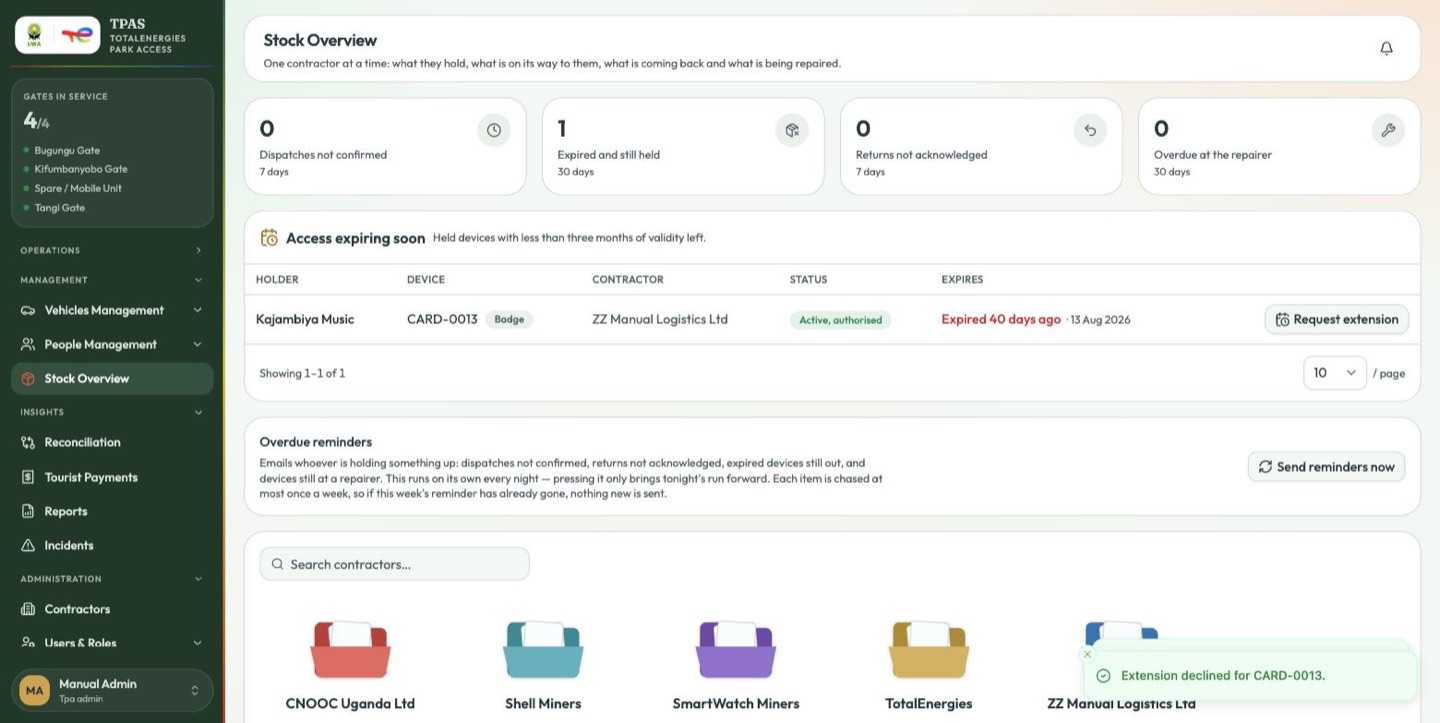This screenshot has height=723, width=1440.
Task: Open the CNOOC Uganda Ltd folder
Action: tap(350, 665)
